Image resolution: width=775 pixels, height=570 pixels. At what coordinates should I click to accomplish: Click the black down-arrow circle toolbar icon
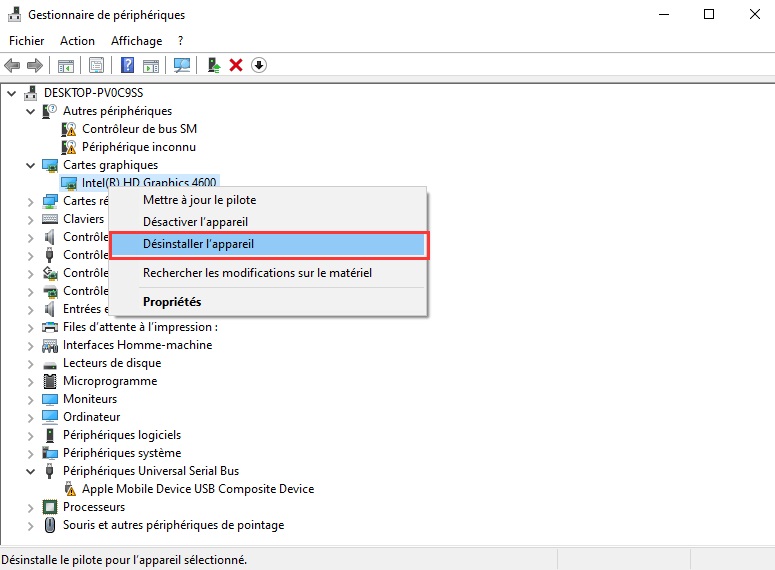(x=259, y=65)
